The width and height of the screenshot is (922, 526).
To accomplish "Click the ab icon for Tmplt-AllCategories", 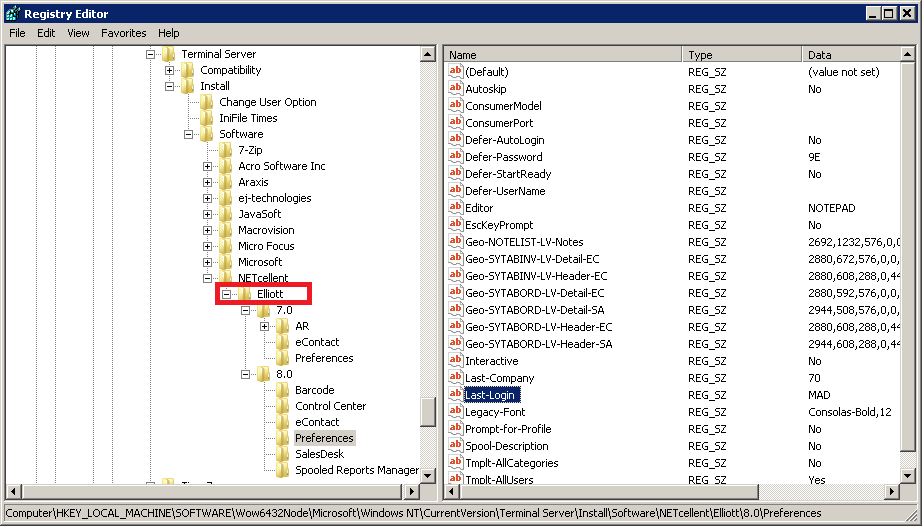I will pos(455,463).
